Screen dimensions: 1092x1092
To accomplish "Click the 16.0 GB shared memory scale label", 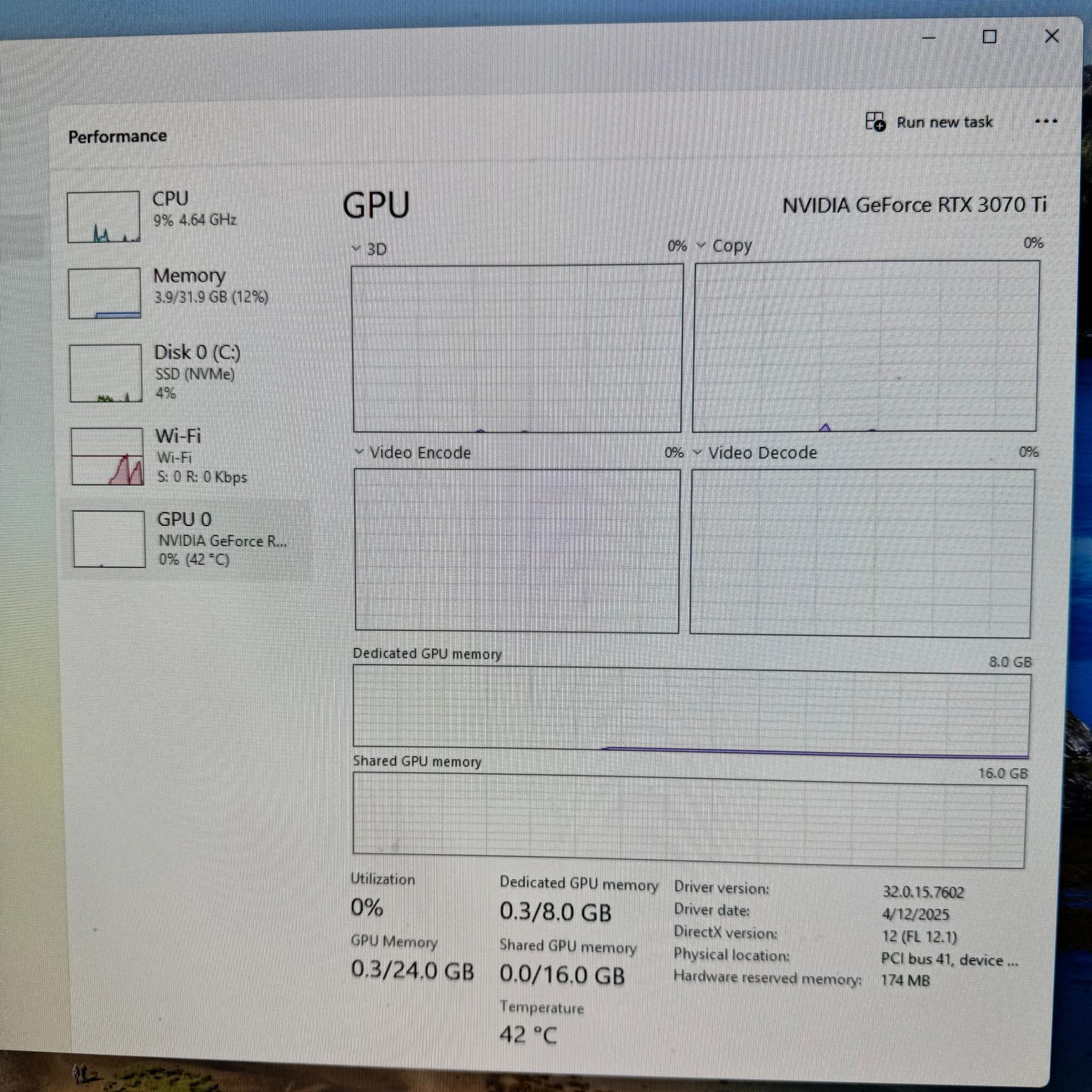I will coord(1003,773).
